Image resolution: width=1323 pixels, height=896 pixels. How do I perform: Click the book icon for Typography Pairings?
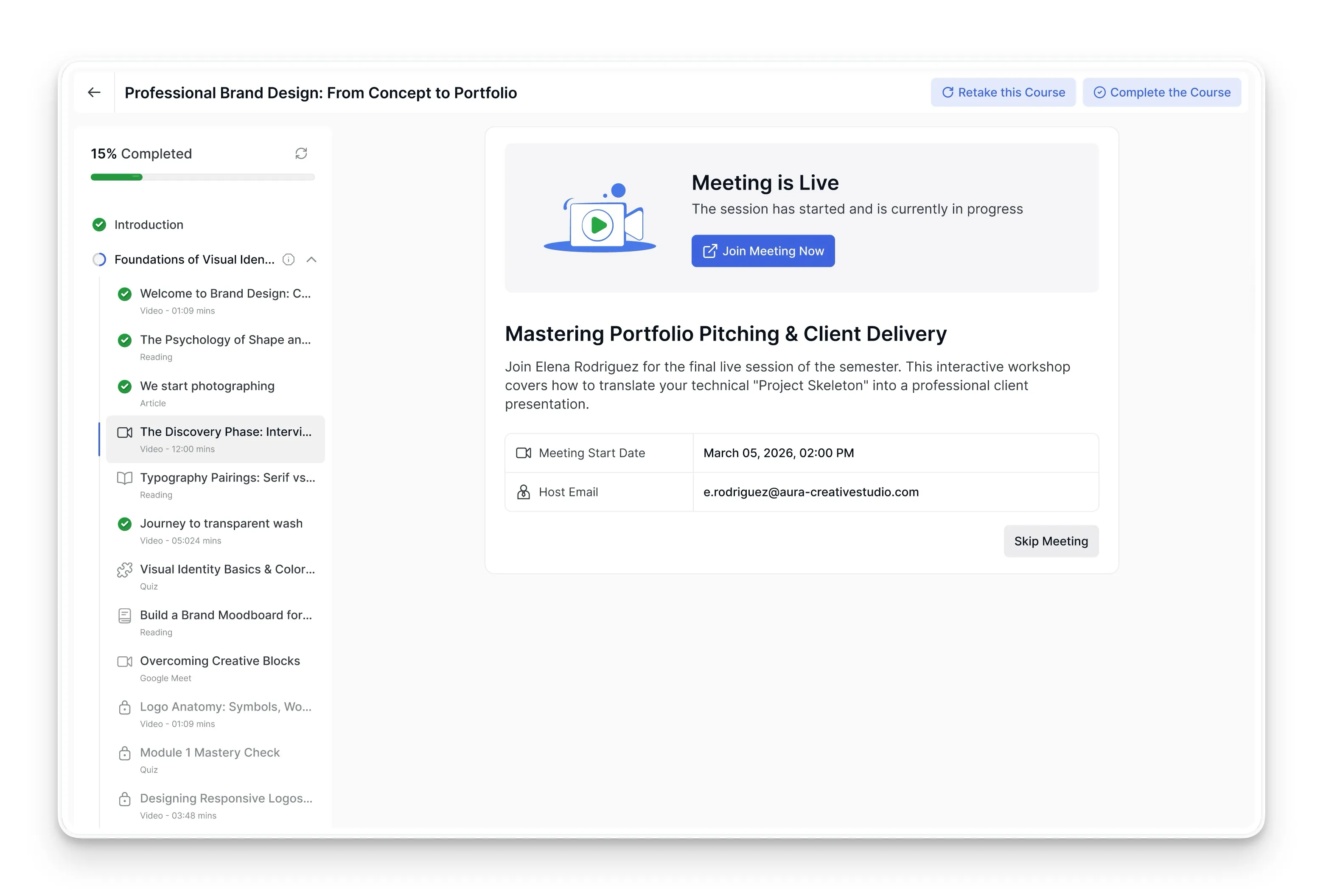[x=125, y=478]
